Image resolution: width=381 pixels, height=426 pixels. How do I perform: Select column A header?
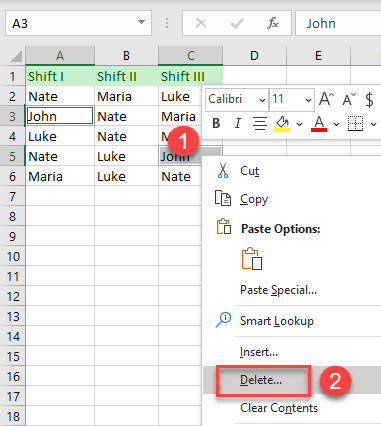(x=60, y=56)
